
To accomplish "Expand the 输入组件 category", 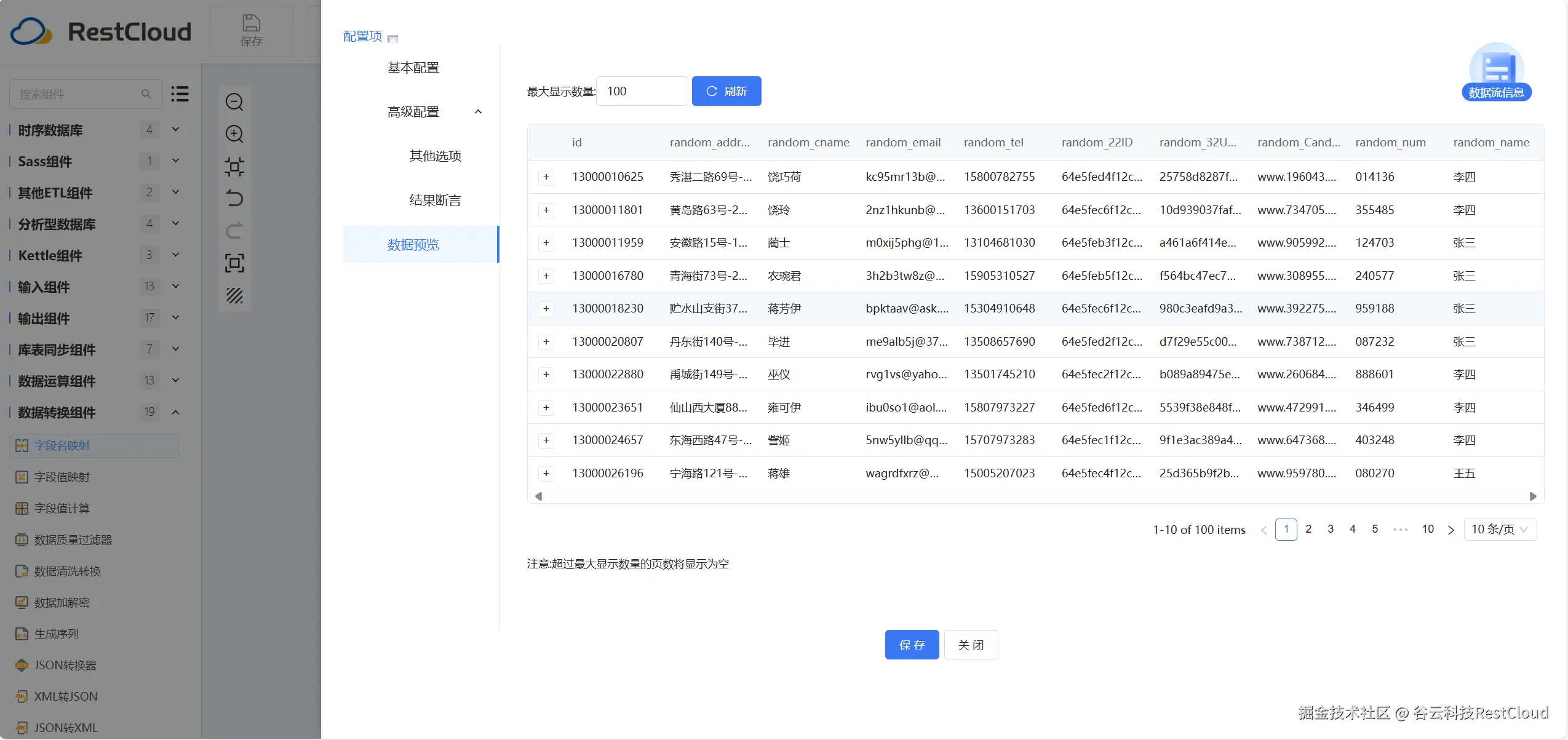I will [176, 287].
